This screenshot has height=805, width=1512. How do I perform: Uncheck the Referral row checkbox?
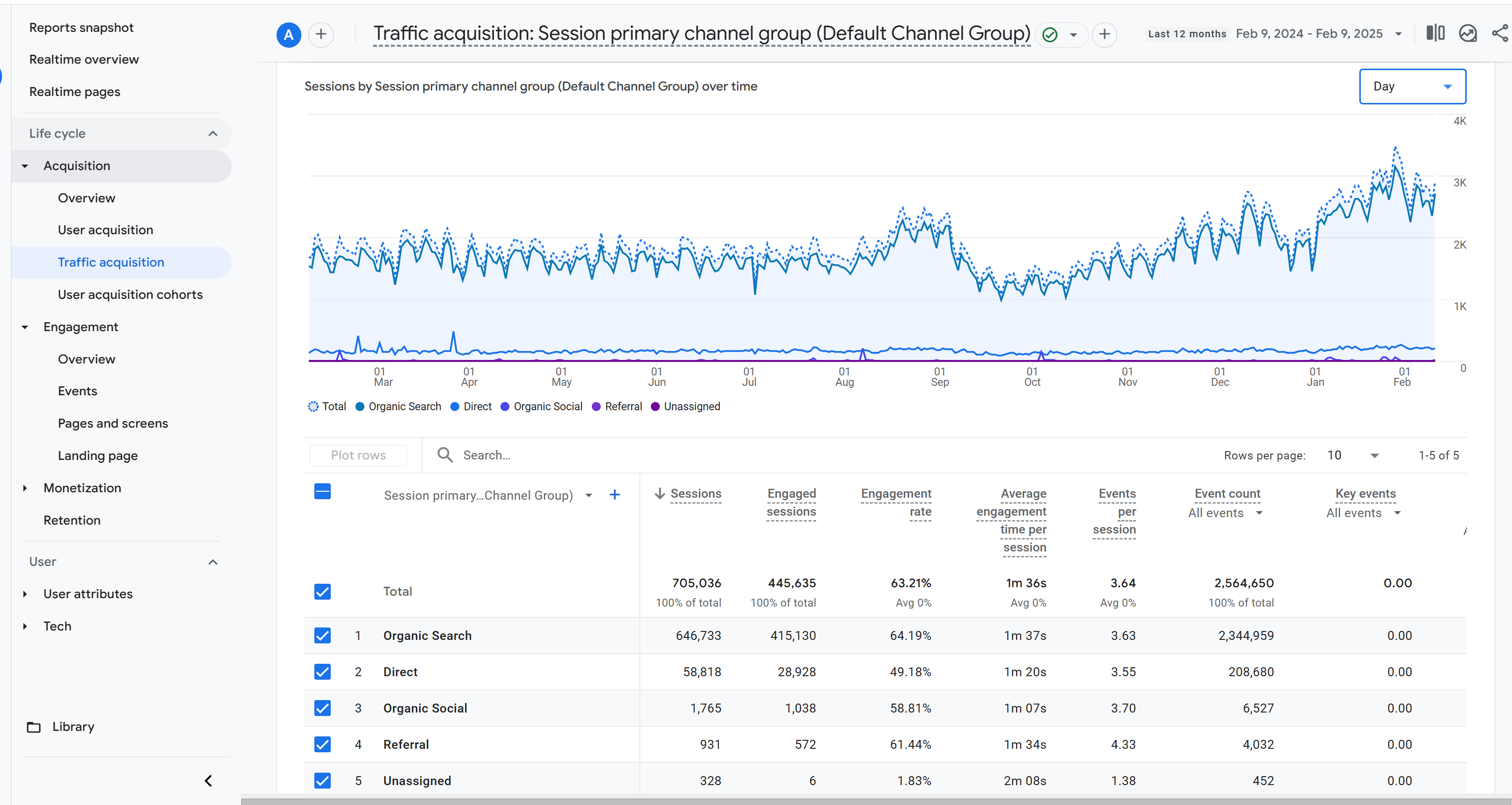pyautogui.click(x=322, y=744)
